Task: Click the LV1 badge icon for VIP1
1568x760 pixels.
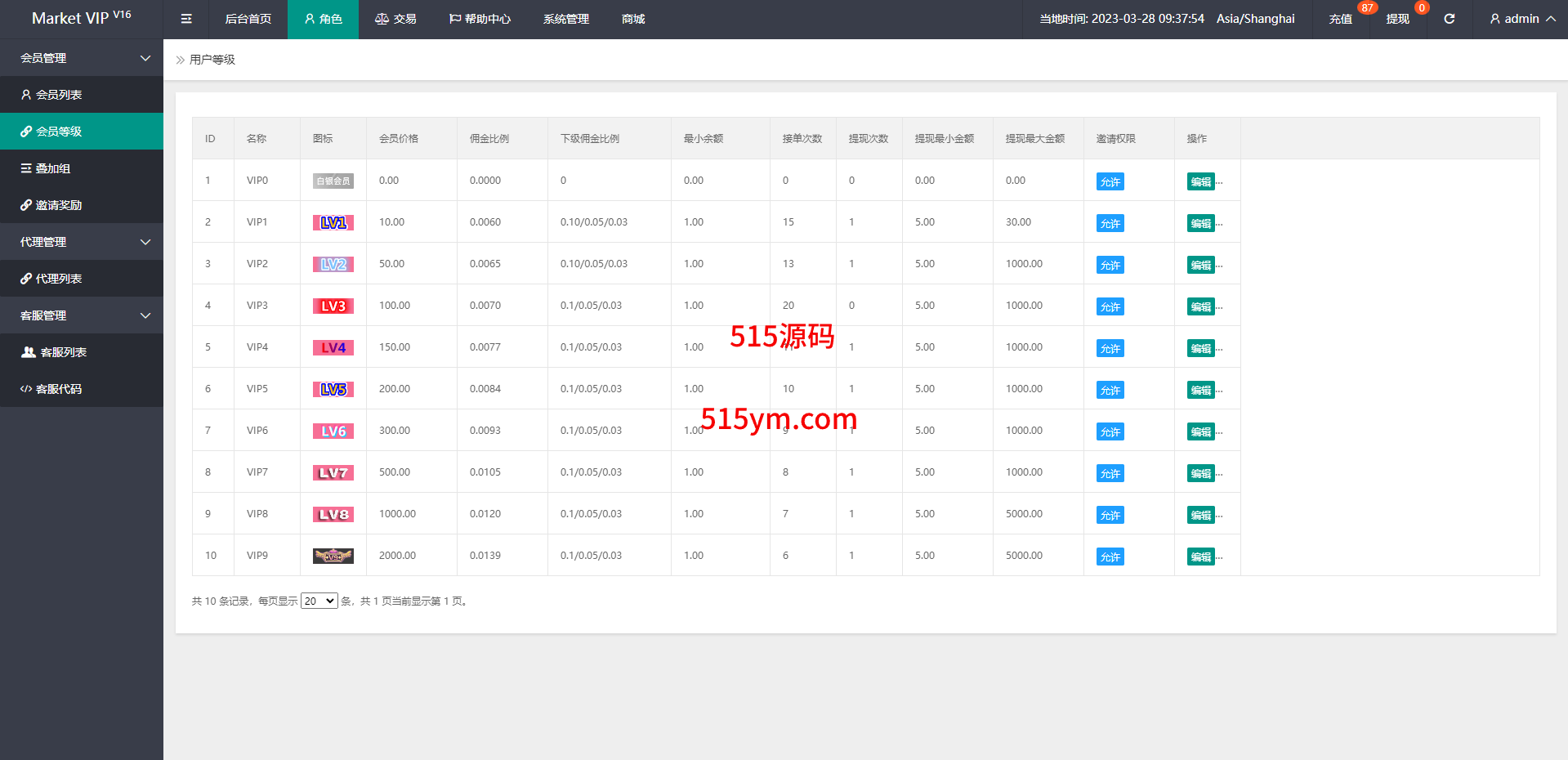Action: [x=333, y=222]
